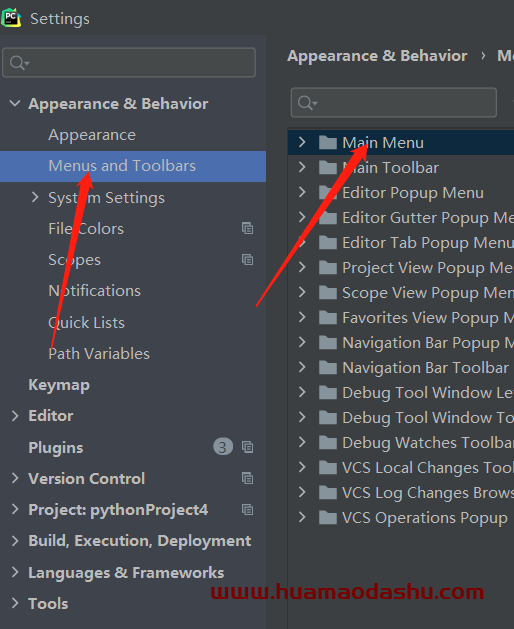Viewport: 514px width, 629px height.
Task: Open Quick Lists settings
Action: [x=86, y=323]
